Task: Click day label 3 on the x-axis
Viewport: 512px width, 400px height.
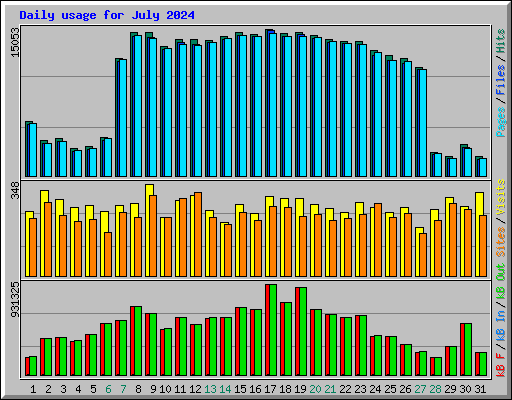Action: point(63,389)
